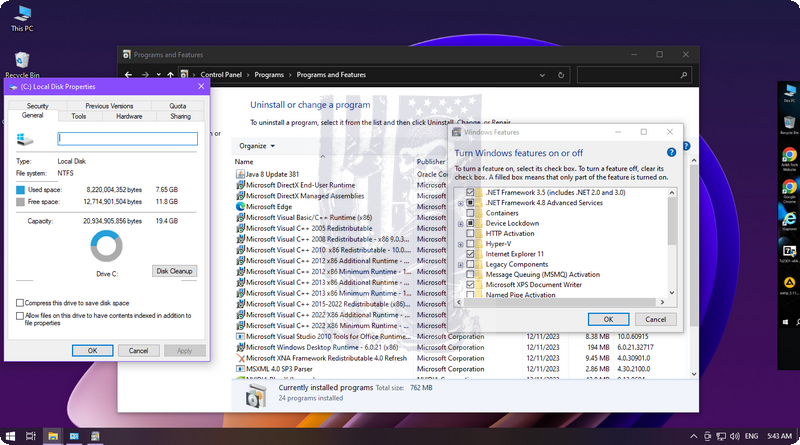Click Cancel in Local Disk Properties
Image resolution: width=800 pixels, height=445 pixels.
pos(138,351)
